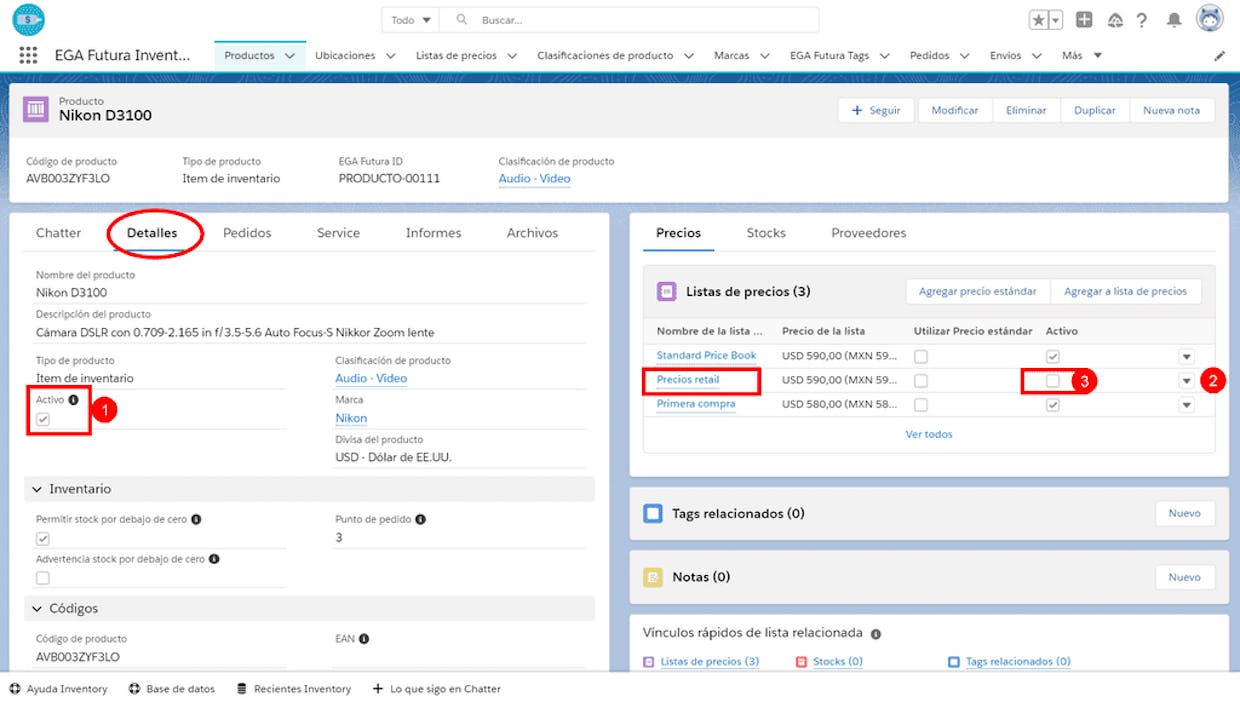Click Nuevo in Tags relacionados card
The height and width of the screenshot is (702, 1240).
pyautogui.click(x=1185, y=513)
